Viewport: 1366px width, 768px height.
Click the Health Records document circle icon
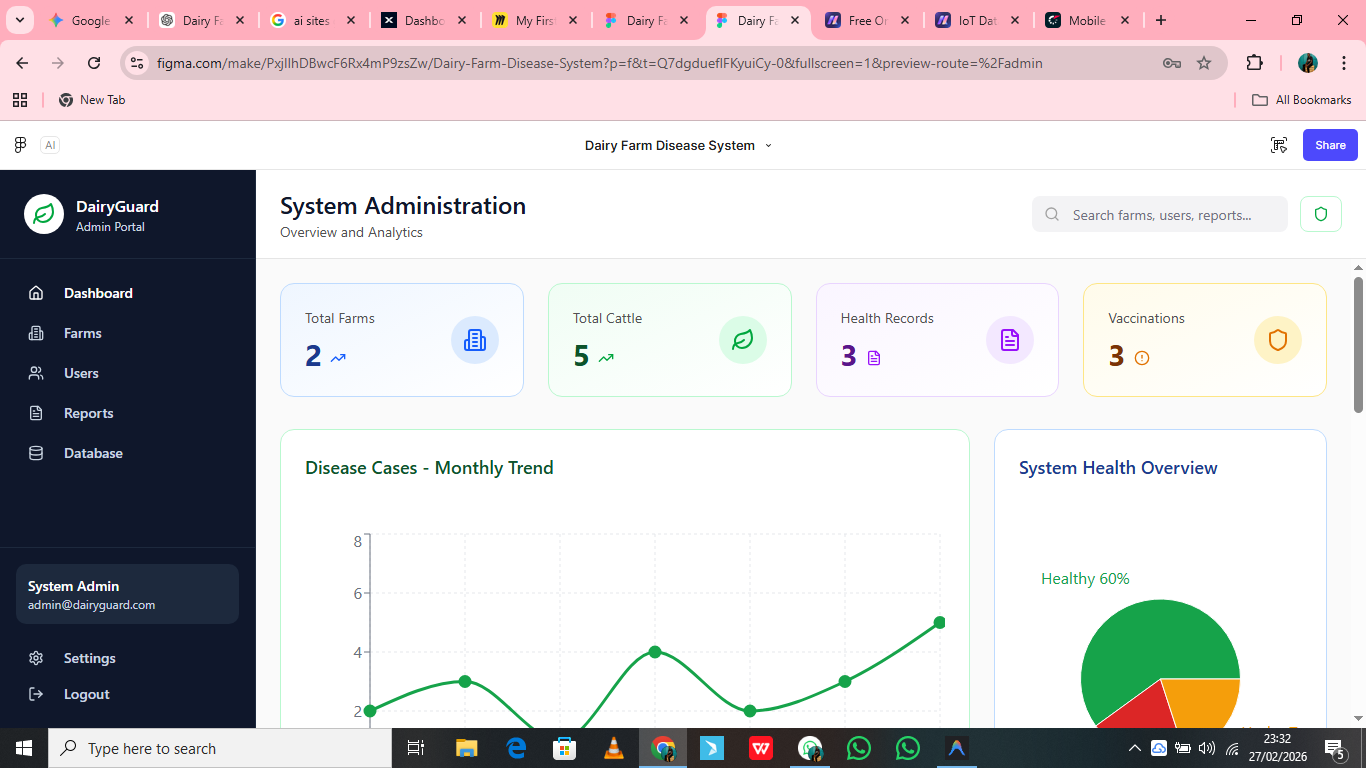pos(1010,340)
